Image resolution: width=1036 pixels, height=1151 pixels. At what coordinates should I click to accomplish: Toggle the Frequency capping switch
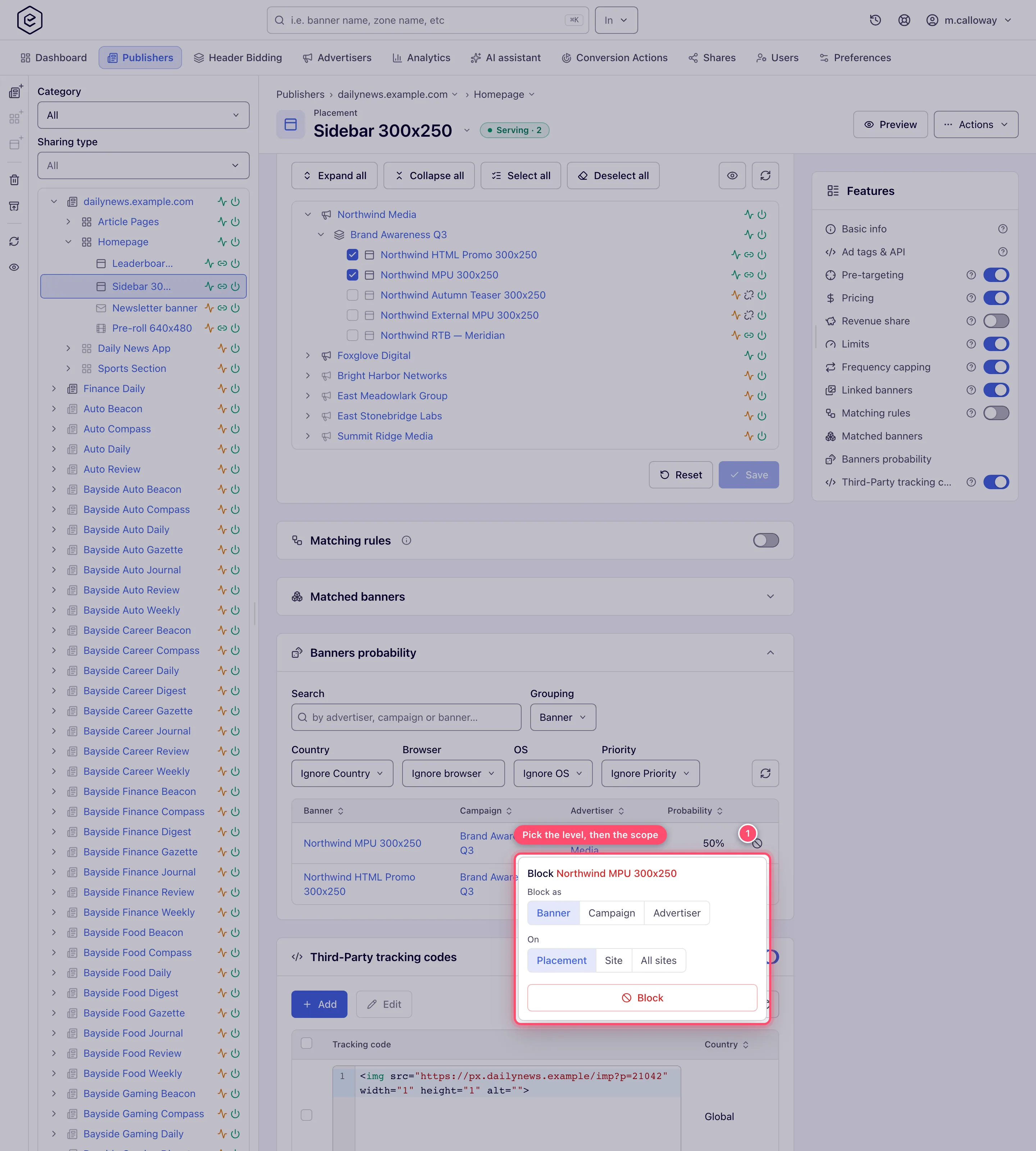[x=996, y=367]
